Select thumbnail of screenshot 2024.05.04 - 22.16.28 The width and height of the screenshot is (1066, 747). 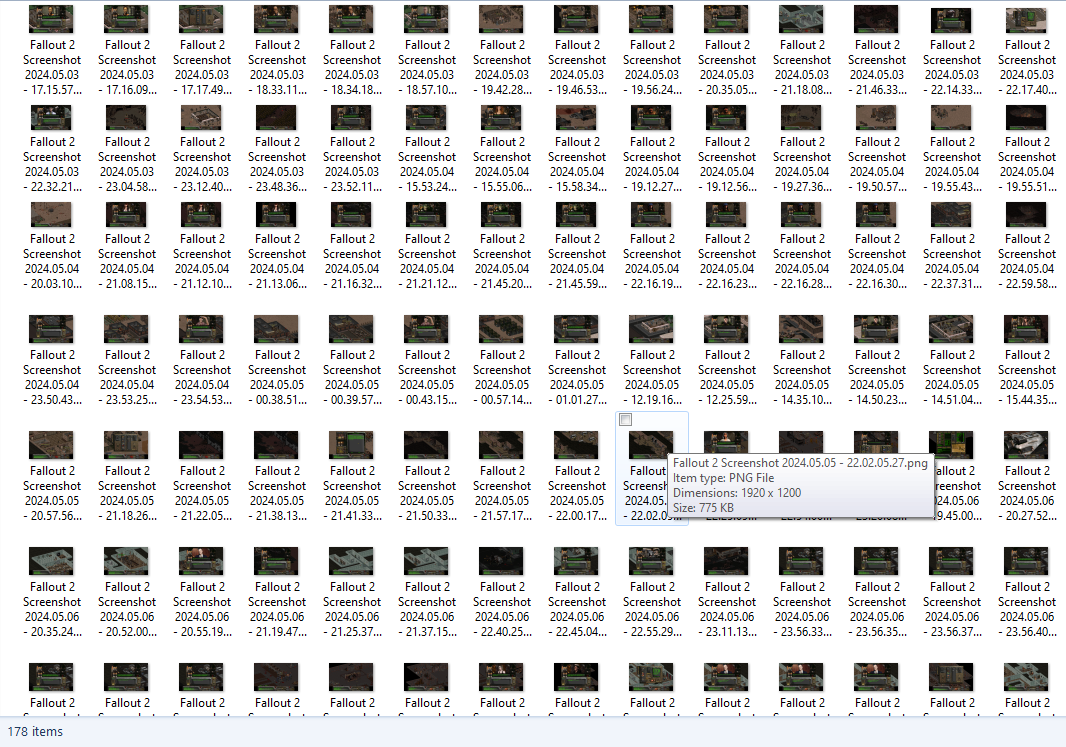pos(802,213)
